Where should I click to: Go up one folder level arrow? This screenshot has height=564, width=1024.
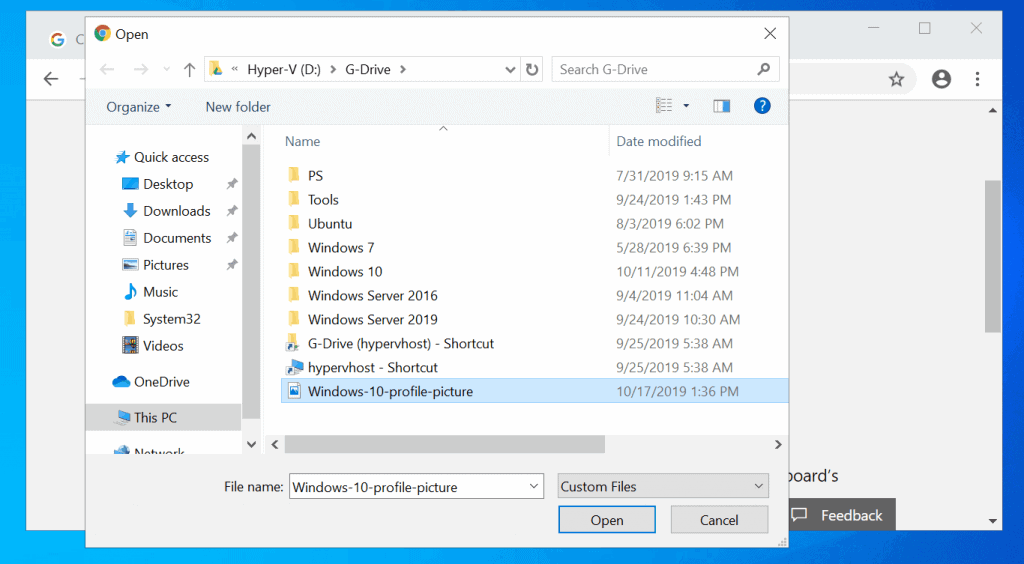[189, 69]
